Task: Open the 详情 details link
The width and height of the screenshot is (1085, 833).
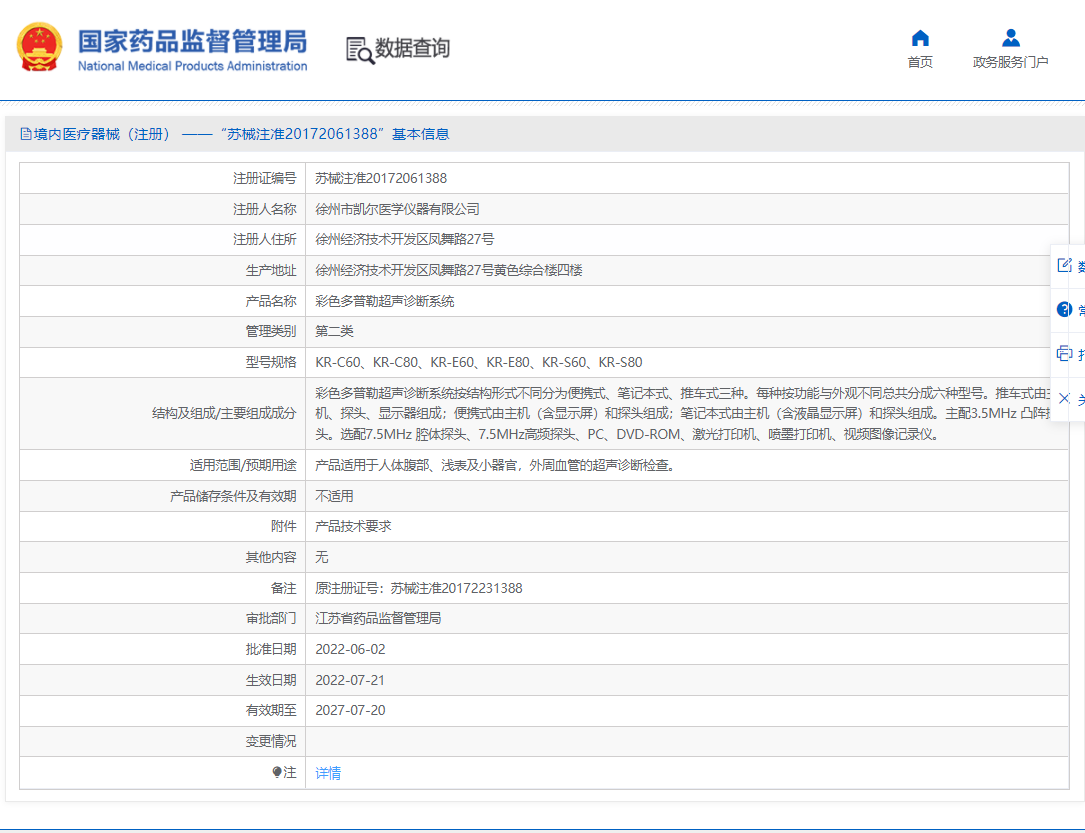Action: (x=327, y=772)
